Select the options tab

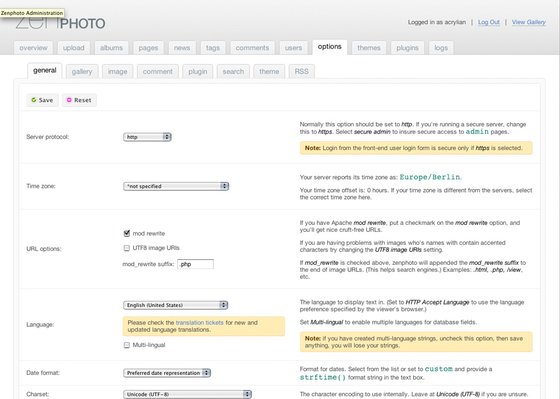click(x=330, y=47)
